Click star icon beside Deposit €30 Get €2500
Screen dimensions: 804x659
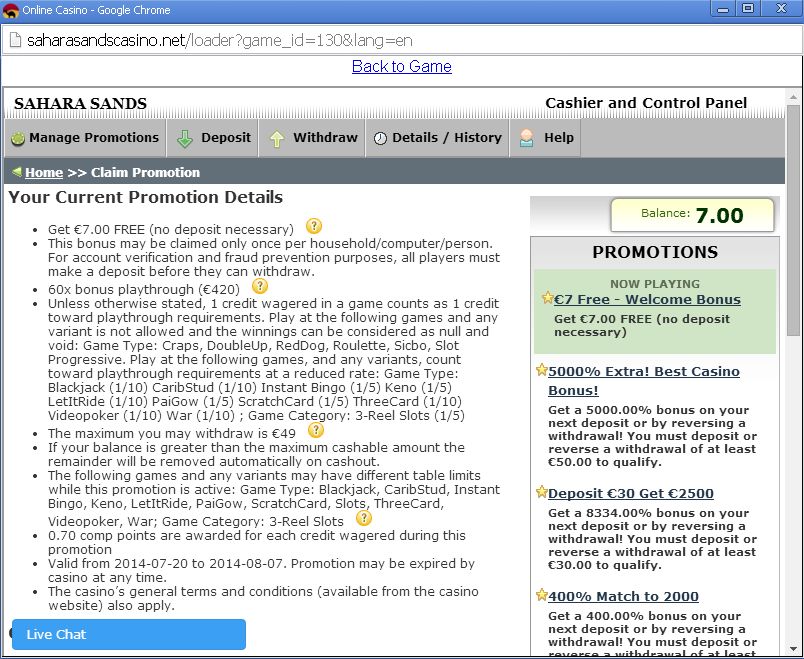tap(542, 492)
